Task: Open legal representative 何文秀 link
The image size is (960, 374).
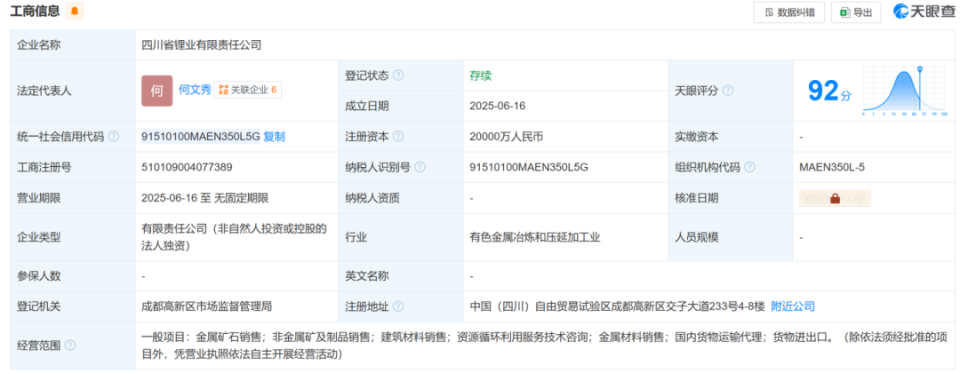Action: (195, 90)
